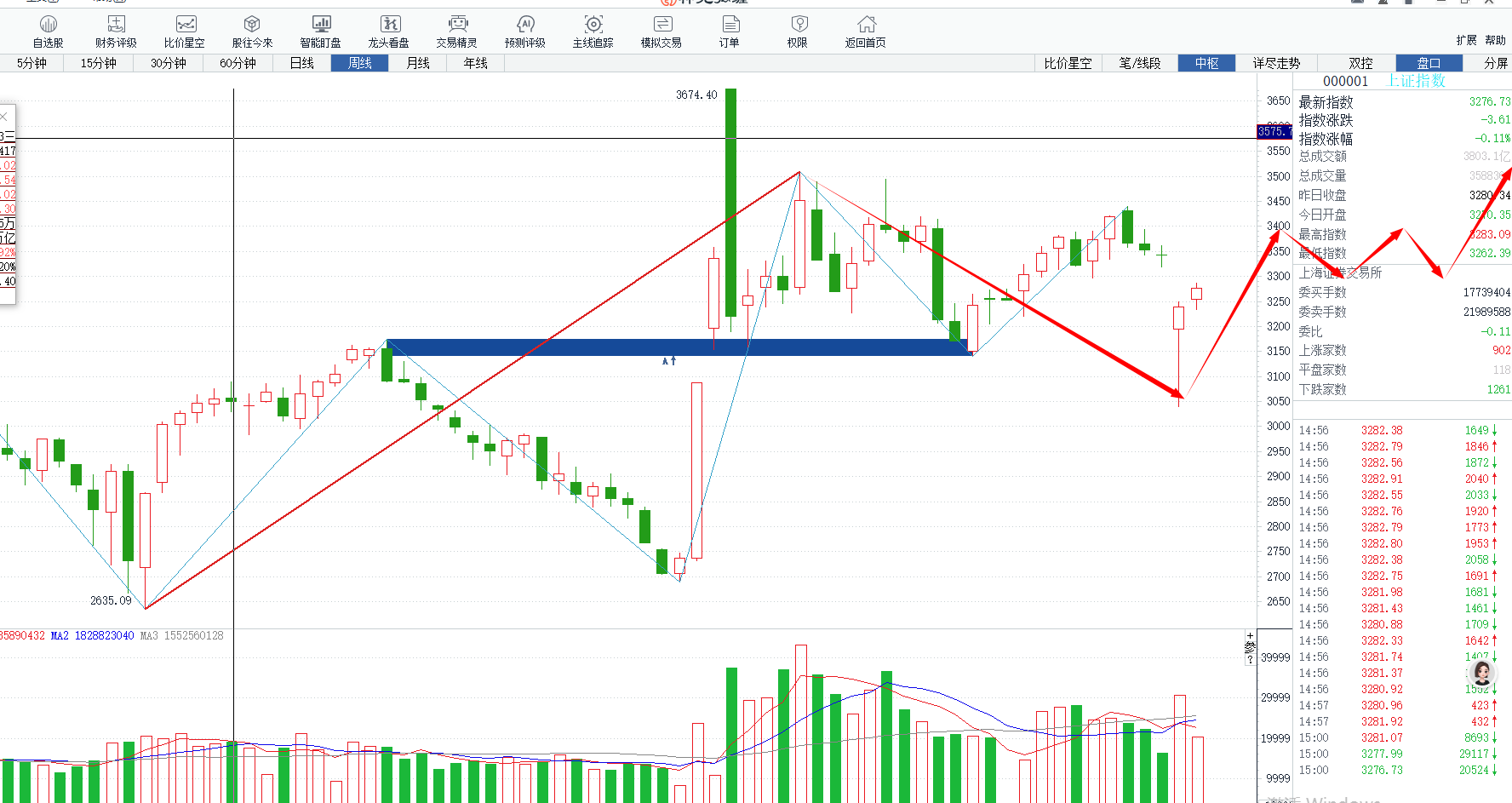Click the 分屏 split screen button

point(1495,63)
